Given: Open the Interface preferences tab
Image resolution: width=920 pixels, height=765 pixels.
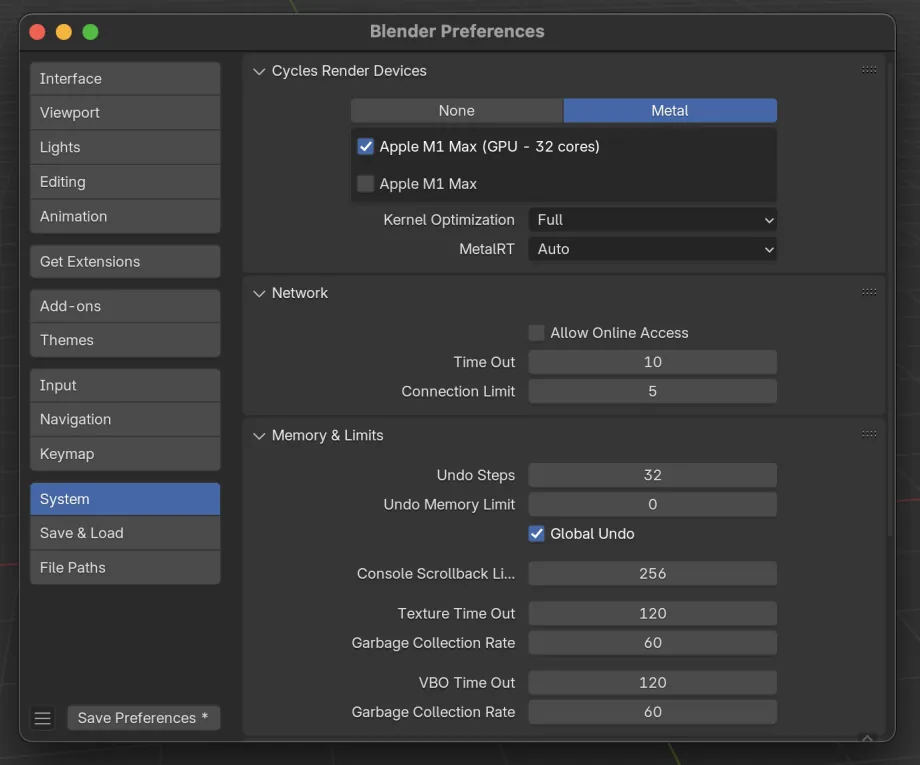Looking at the screenshot, I should point(125,79).
